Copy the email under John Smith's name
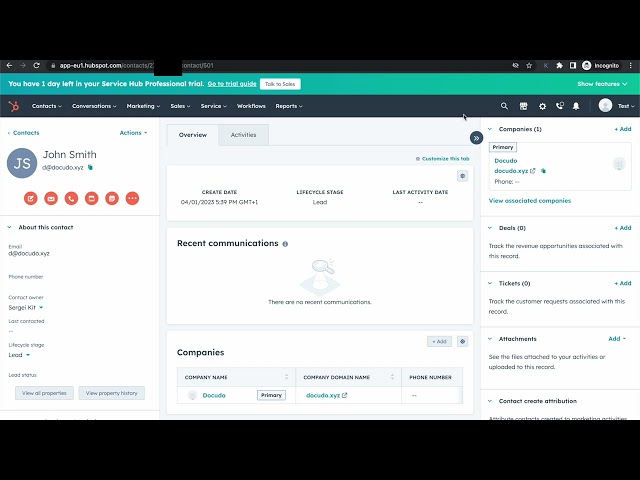Screen dimensions: 640x480 pos(90,167)
